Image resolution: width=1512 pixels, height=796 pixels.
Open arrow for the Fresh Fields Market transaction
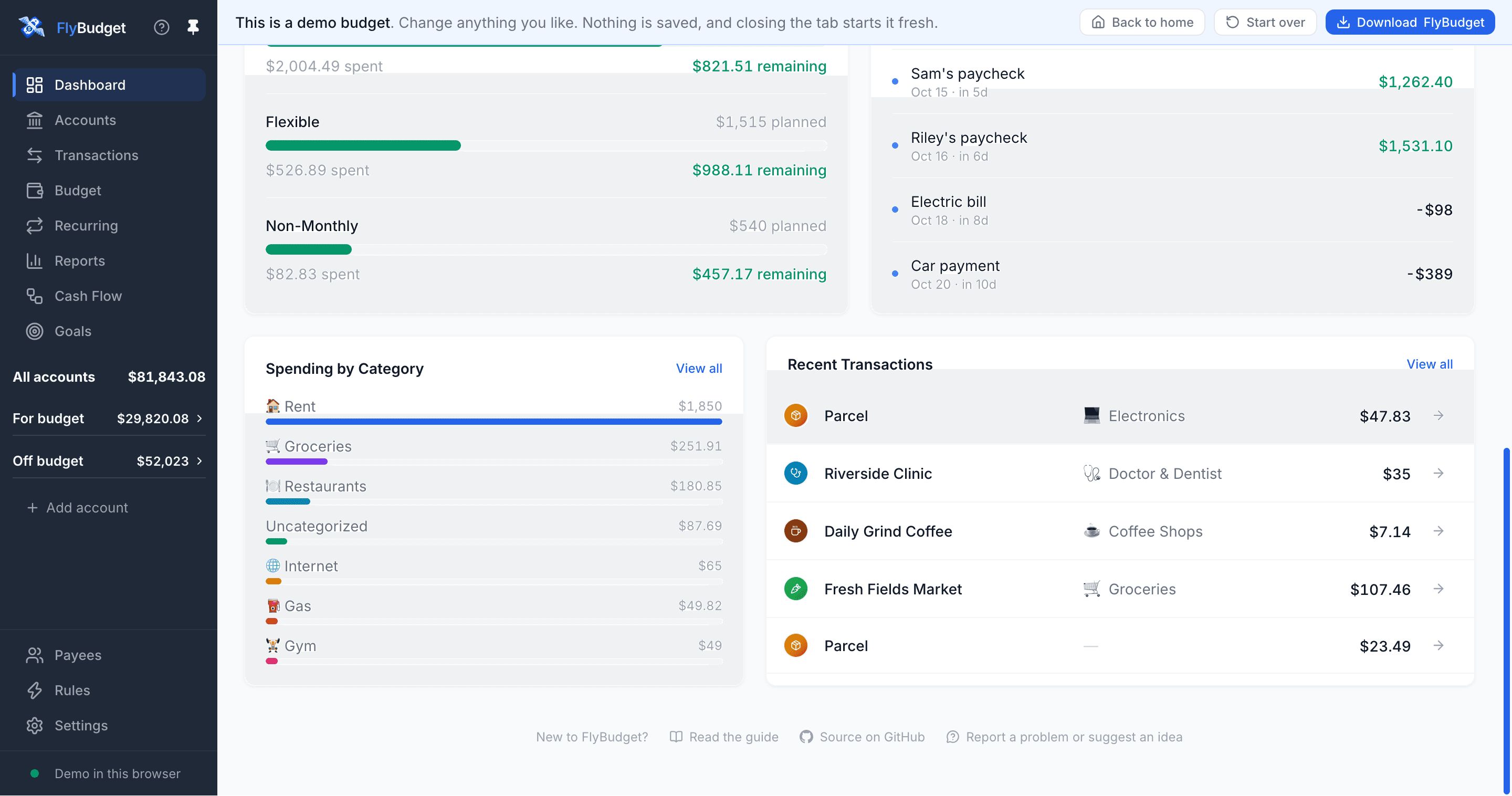coord(1438,589)
